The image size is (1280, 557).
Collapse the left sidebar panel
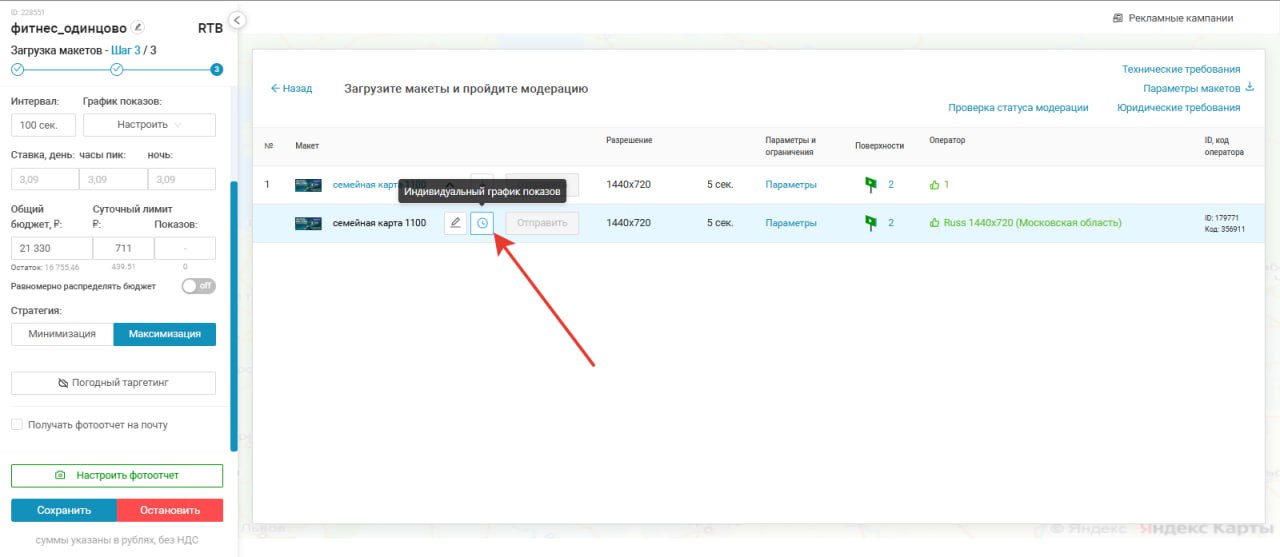click(x=237, y=20)
